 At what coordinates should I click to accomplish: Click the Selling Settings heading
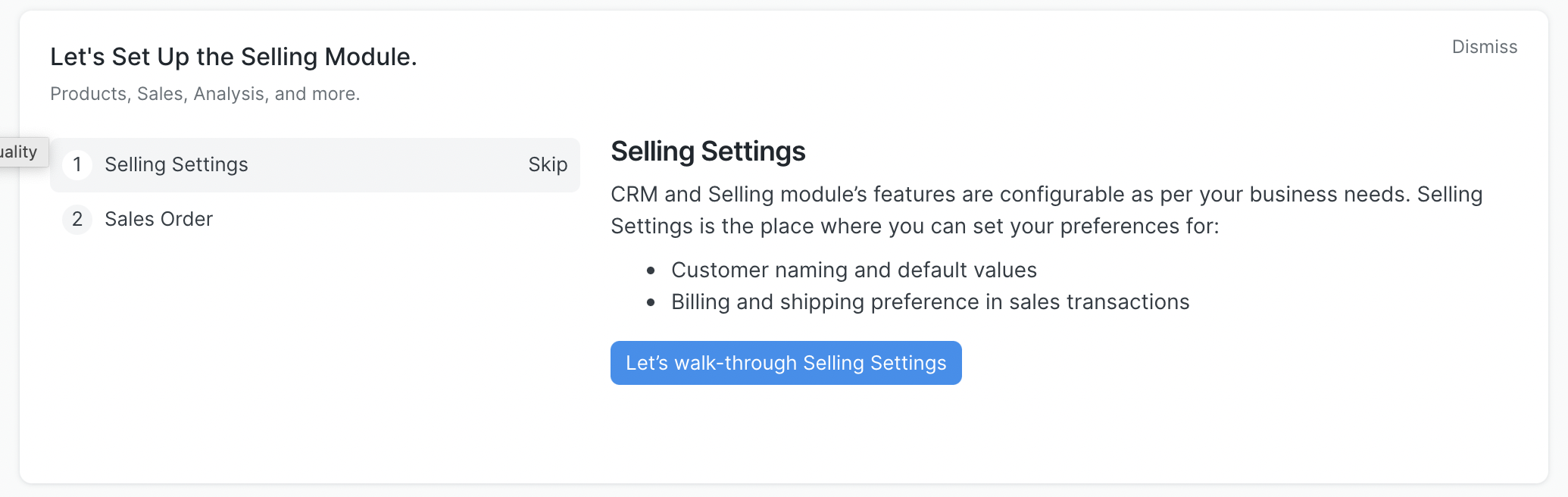click(x=707, y=152)
